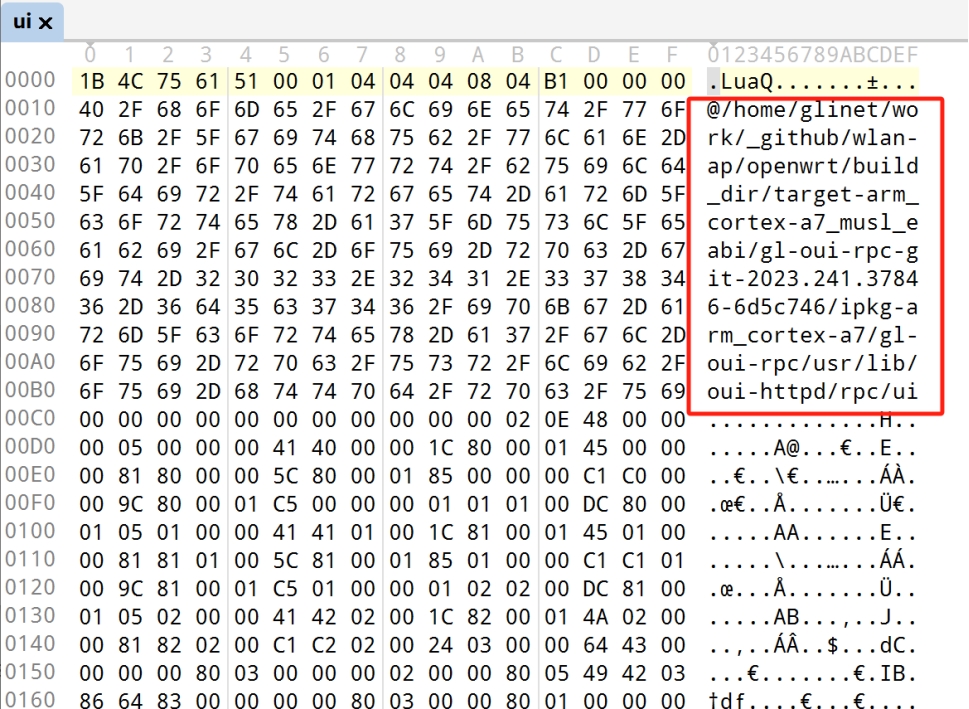Viewport: 969px width, 709px height.
Task: Click byte 0E in row 00C0
Action: pyautogui.click(x=556, y=420)
